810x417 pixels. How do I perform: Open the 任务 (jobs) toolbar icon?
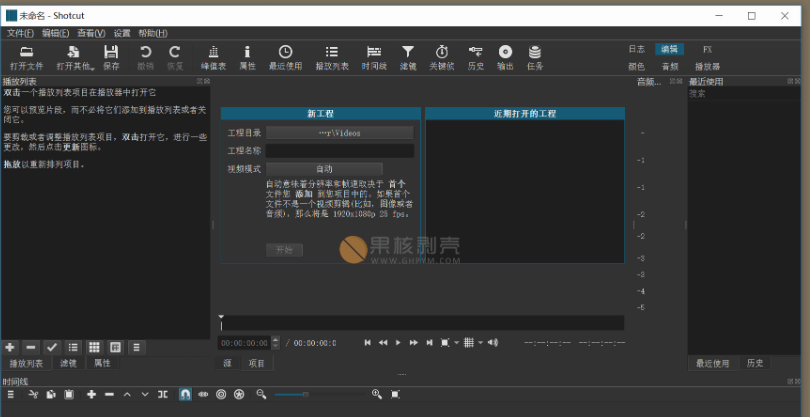535,57
